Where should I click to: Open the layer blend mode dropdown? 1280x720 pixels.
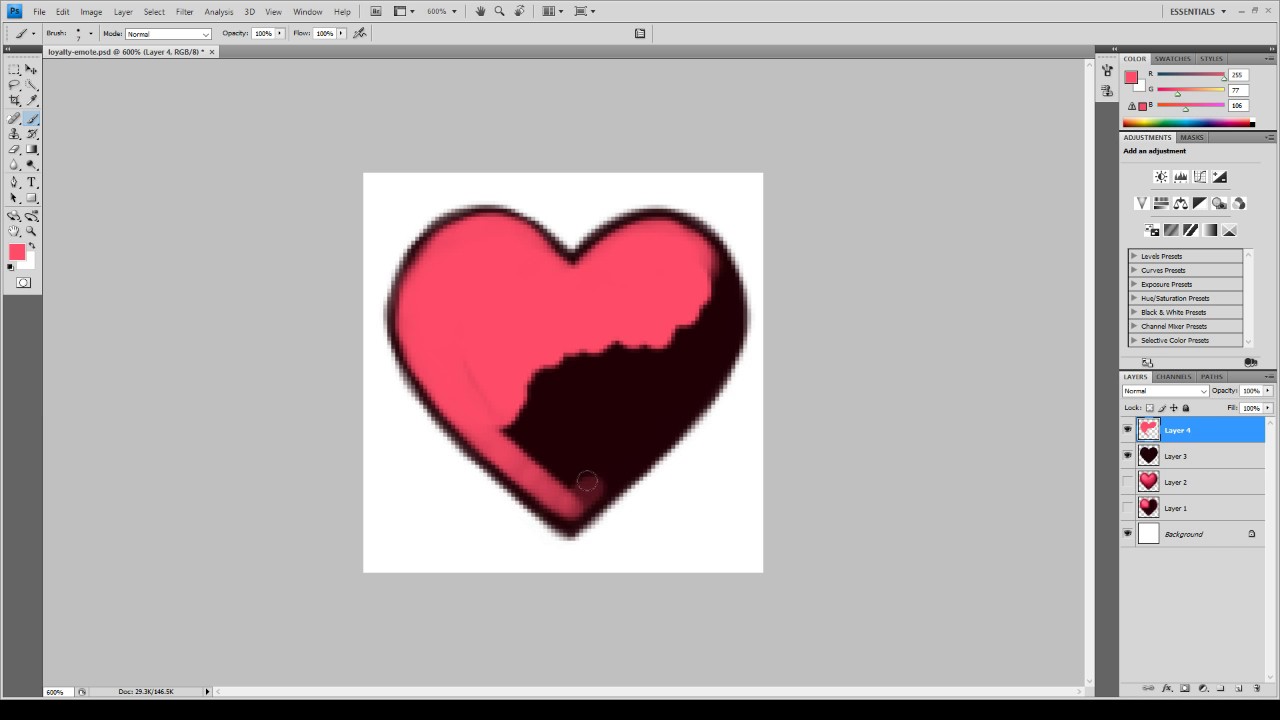point(1165,391)
